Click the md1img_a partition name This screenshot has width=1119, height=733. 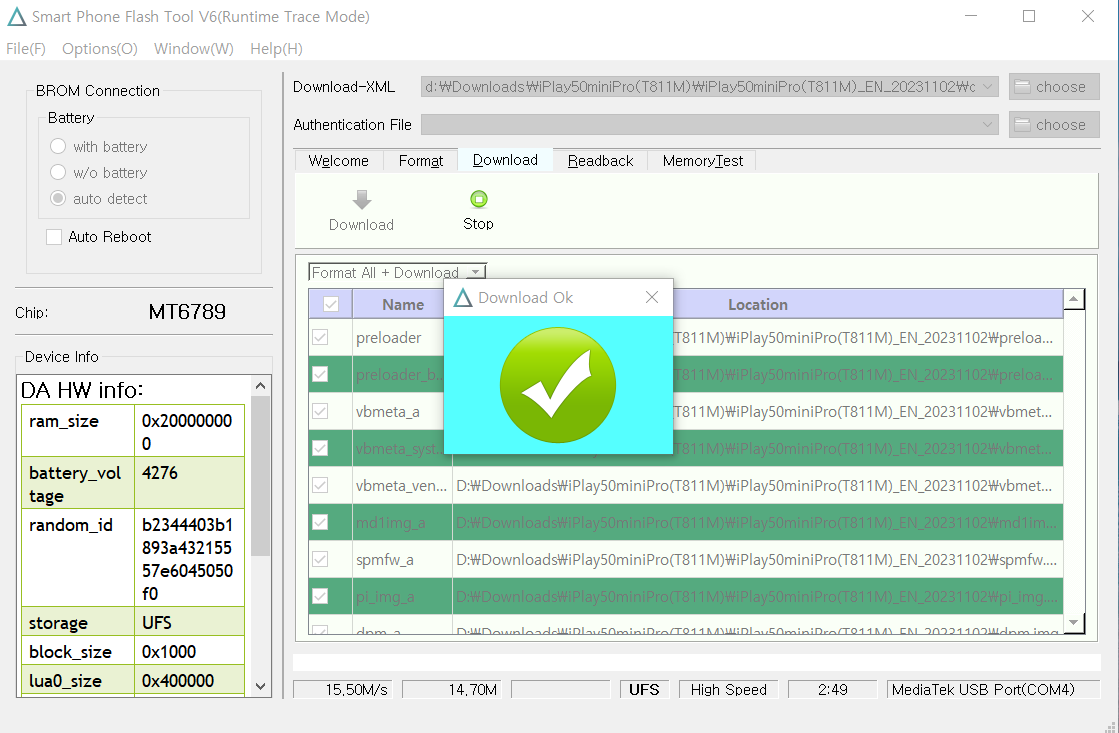tap(390, 523)
